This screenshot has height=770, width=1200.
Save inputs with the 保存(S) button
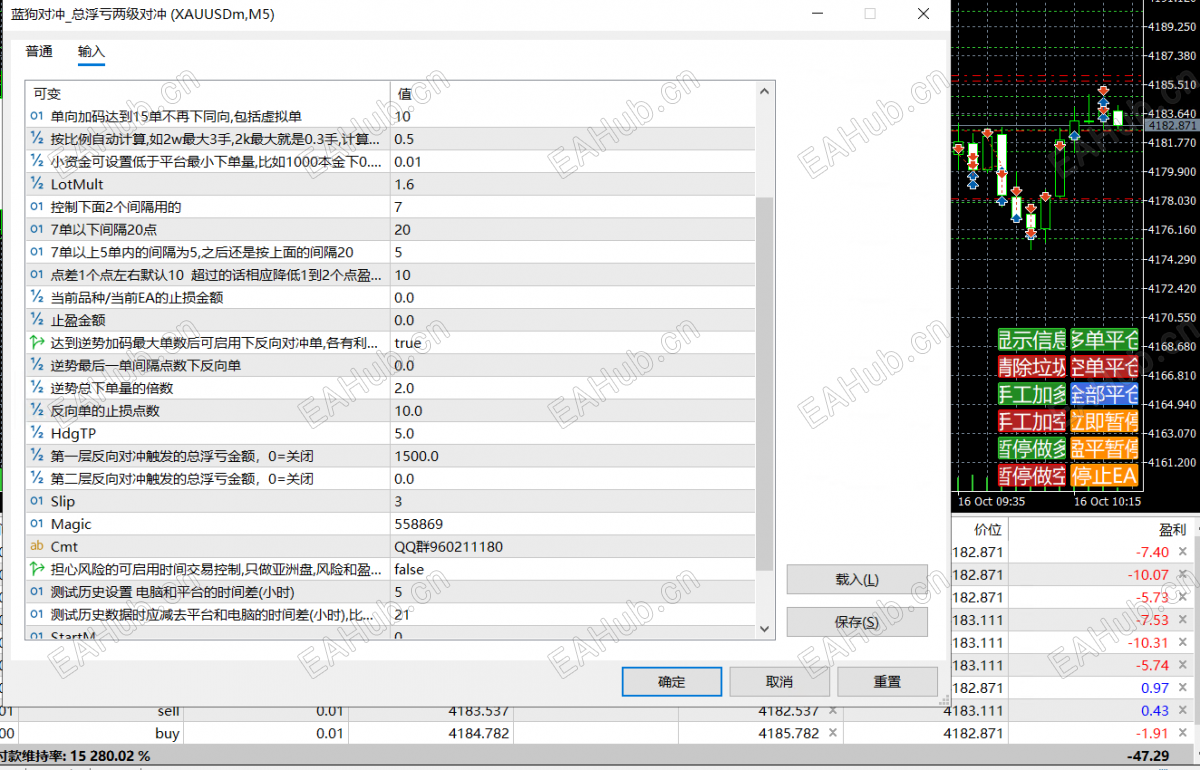coord(857,622)
